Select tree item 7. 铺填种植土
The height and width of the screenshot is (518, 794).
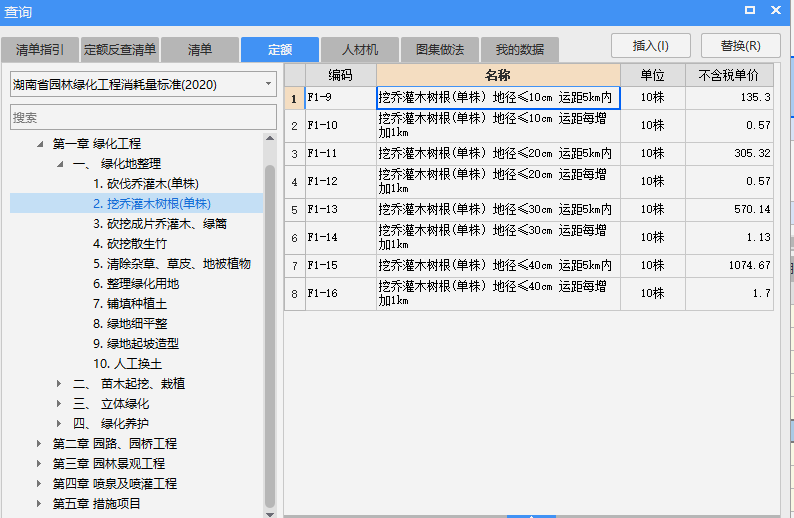click(130, 304)
